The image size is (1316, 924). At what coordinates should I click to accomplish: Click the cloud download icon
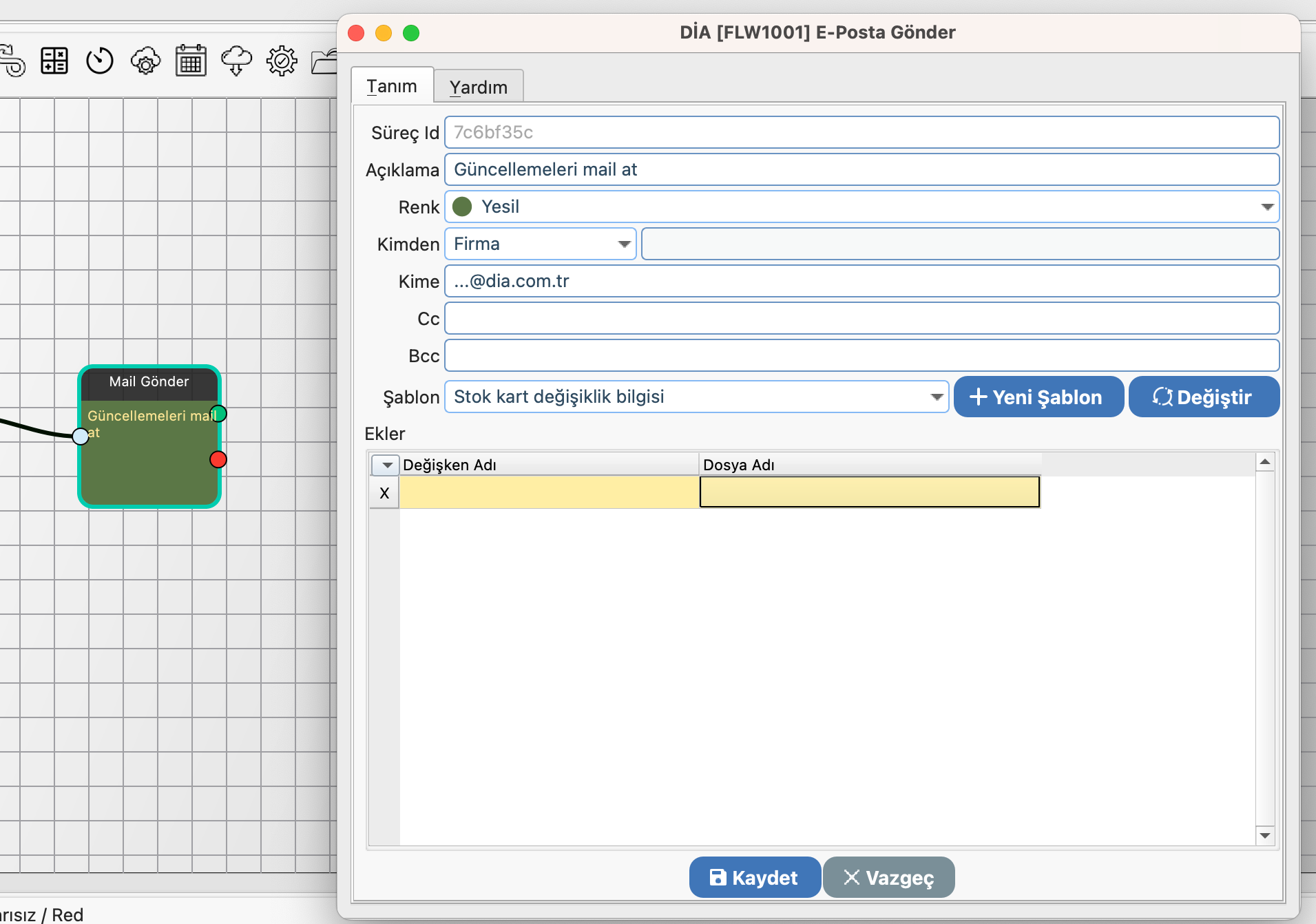tap(236, 61)
